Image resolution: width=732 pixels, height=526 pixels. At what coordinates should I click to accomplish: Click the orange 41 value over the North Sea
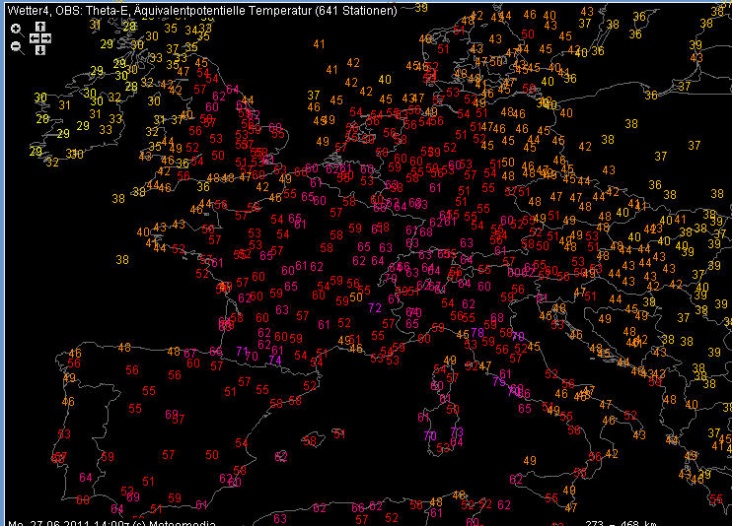(319, 44)
